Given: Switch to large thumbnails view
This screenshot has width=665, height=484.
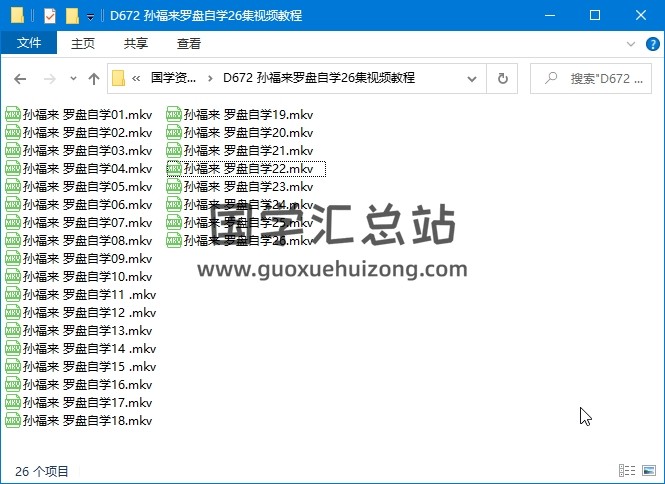Looking at the screenshot, I should tap(648, 471).
